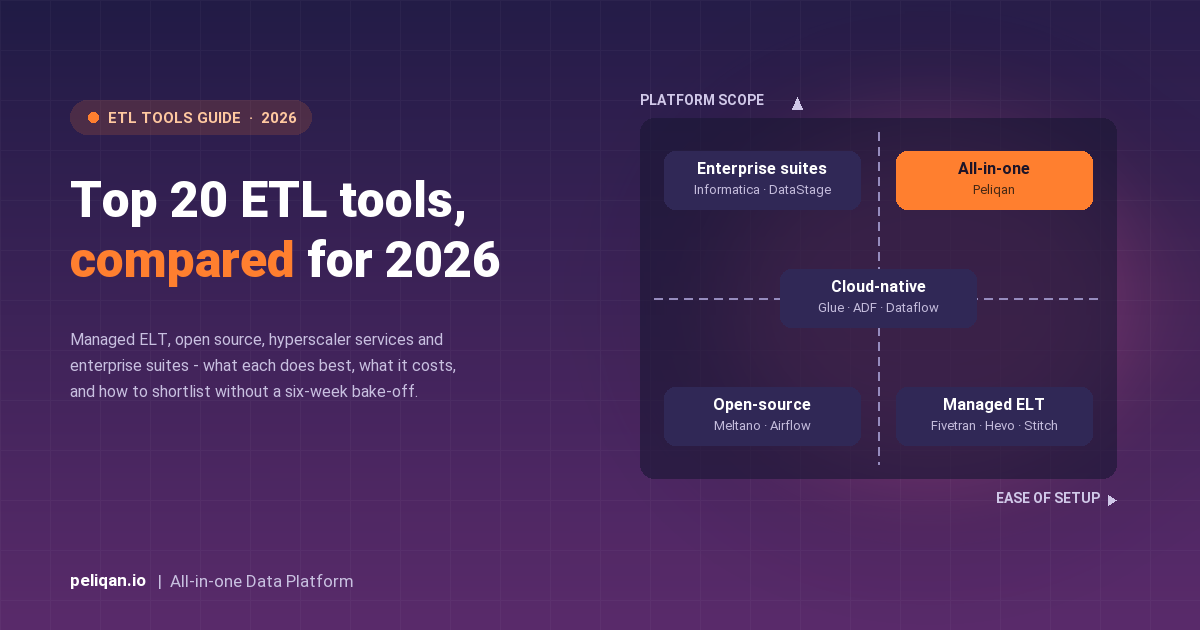Click 'Meltano · Airflow' subtitle text
This screenshot has width=1200, height=630.
coord(762,426)
